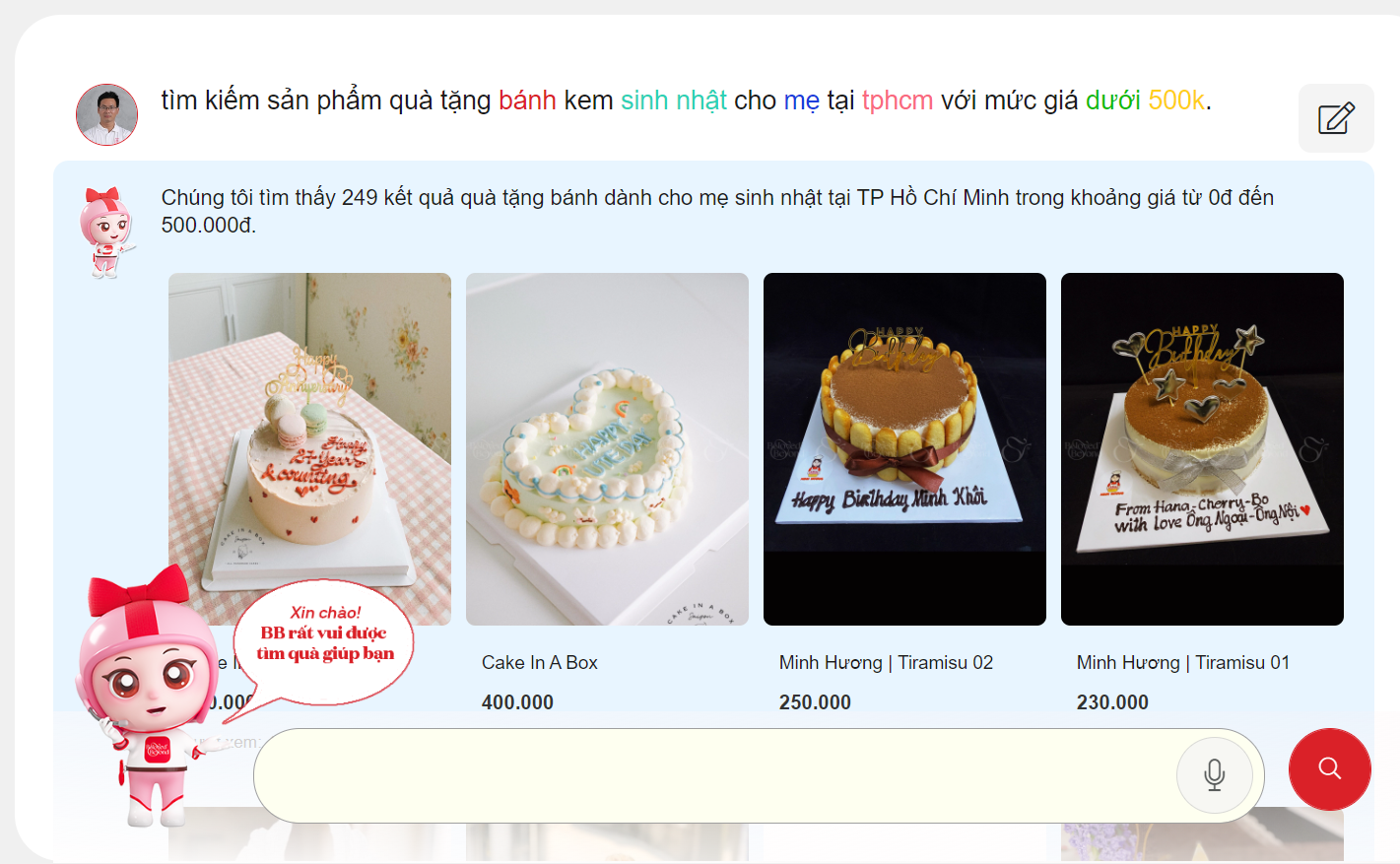Click the 230.000 price label
Viewport: 1400px width, 864px height.
coord(1112,702)
